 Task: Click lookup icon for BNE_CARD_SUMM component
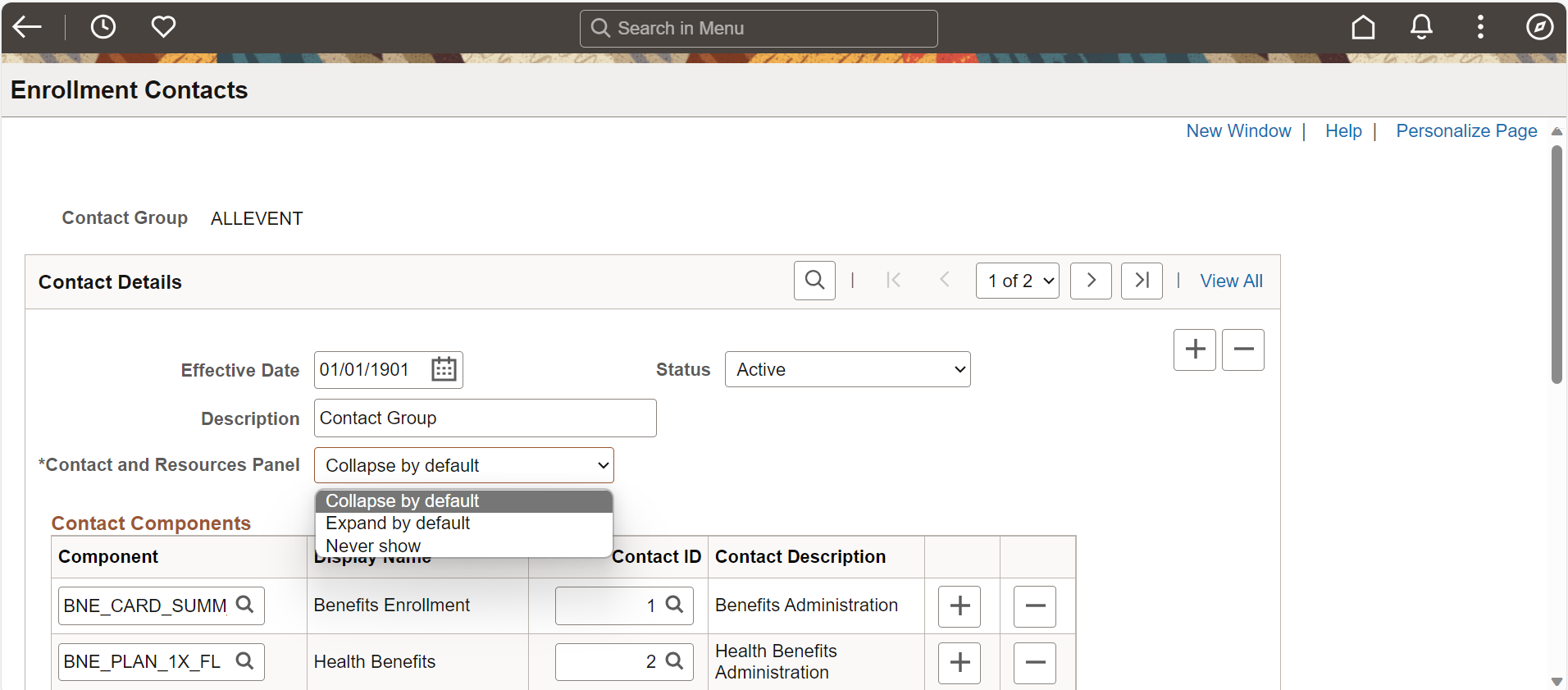[244, 605]
